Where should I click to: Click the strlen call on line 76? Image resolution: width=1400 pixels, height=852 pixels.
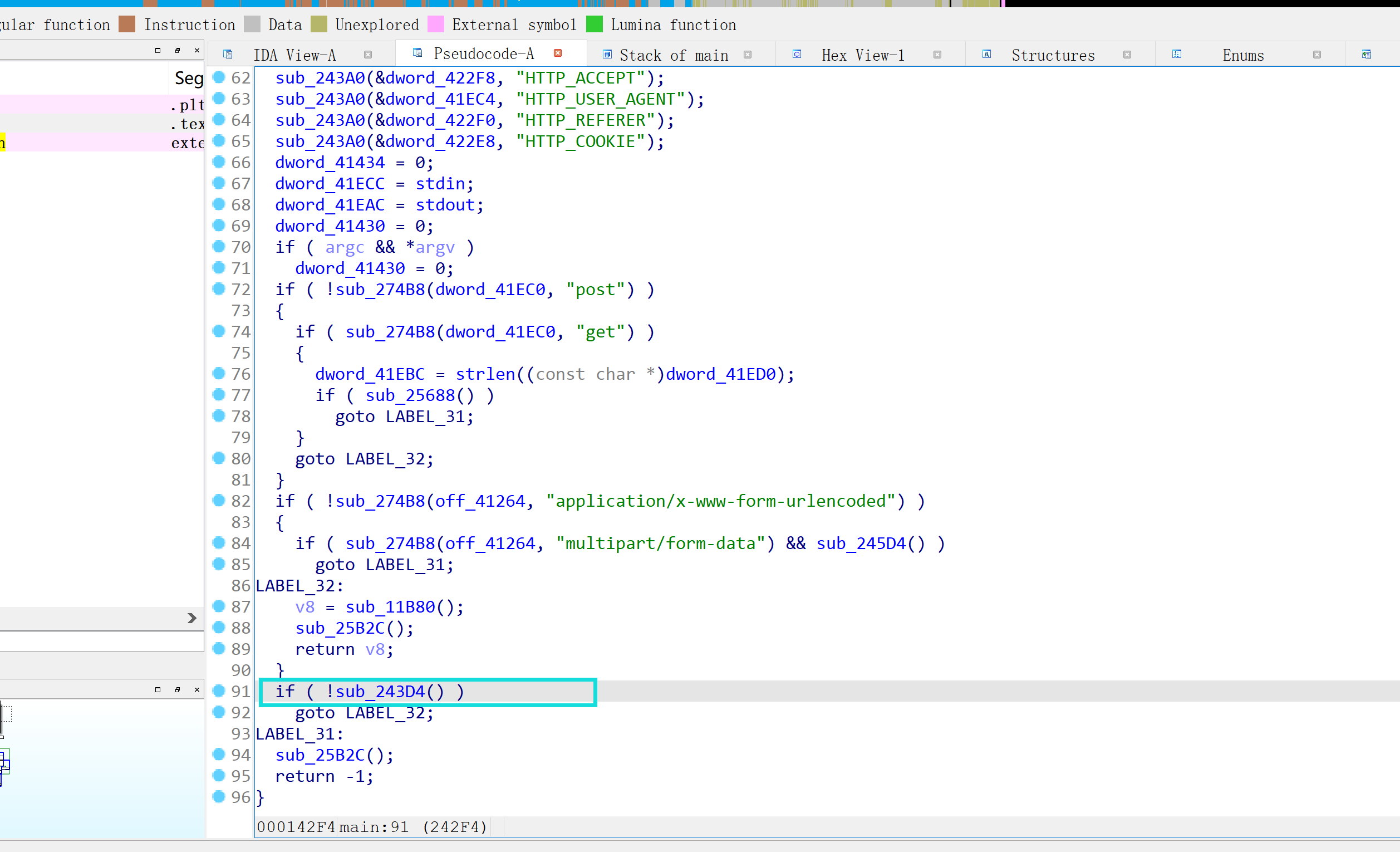[x=485, y=375]
